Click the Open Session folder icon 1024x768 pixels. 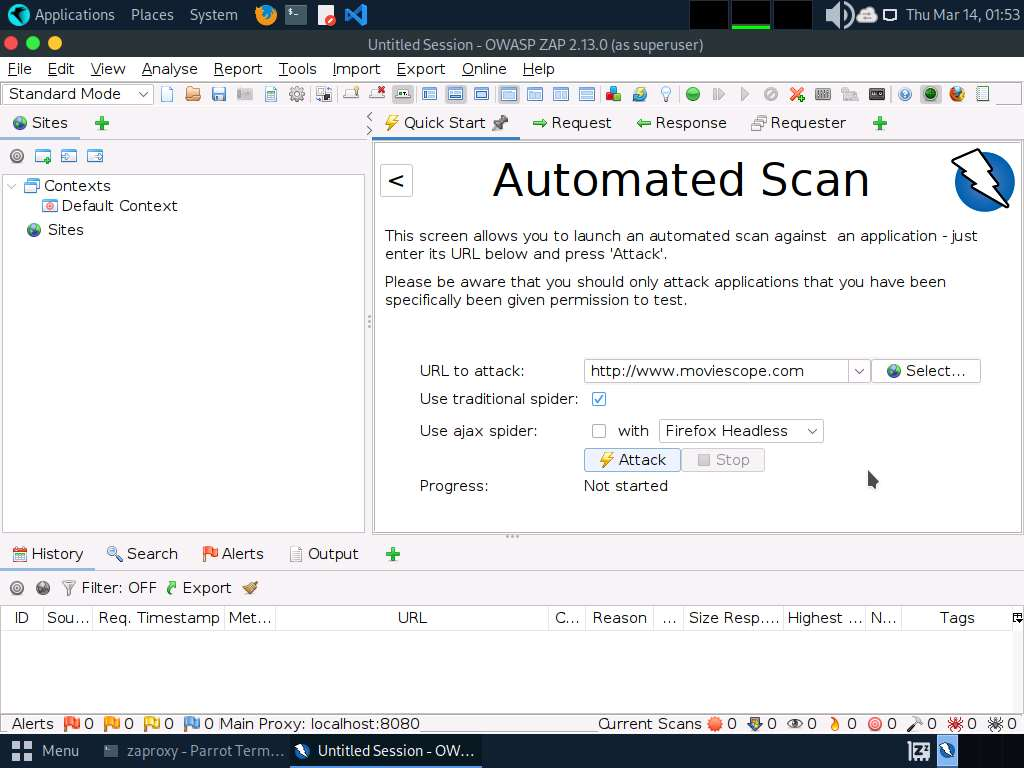coord(193,94)
